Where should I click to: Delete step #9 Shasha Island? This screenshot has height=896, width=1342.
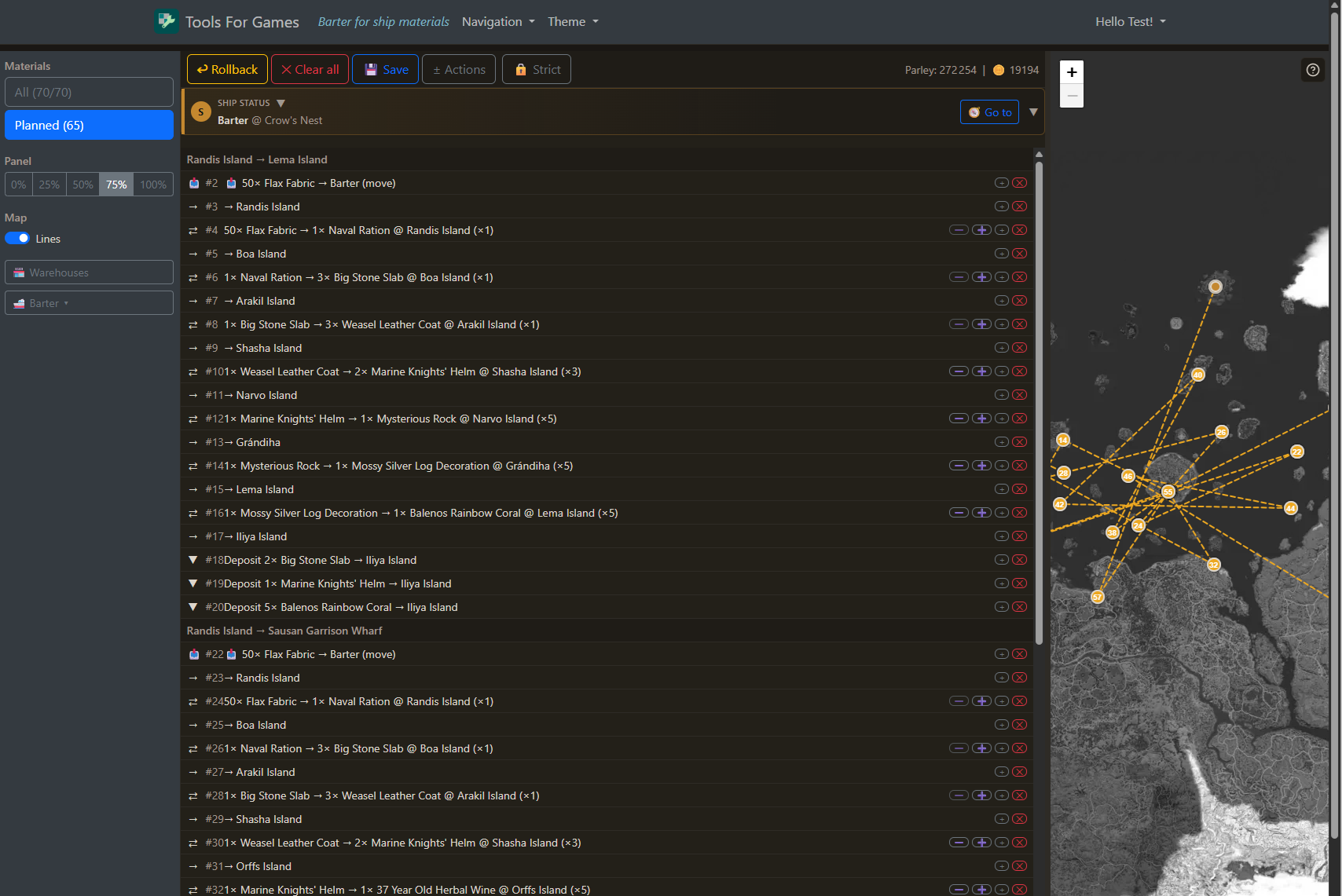click(x=1020, y=348)
